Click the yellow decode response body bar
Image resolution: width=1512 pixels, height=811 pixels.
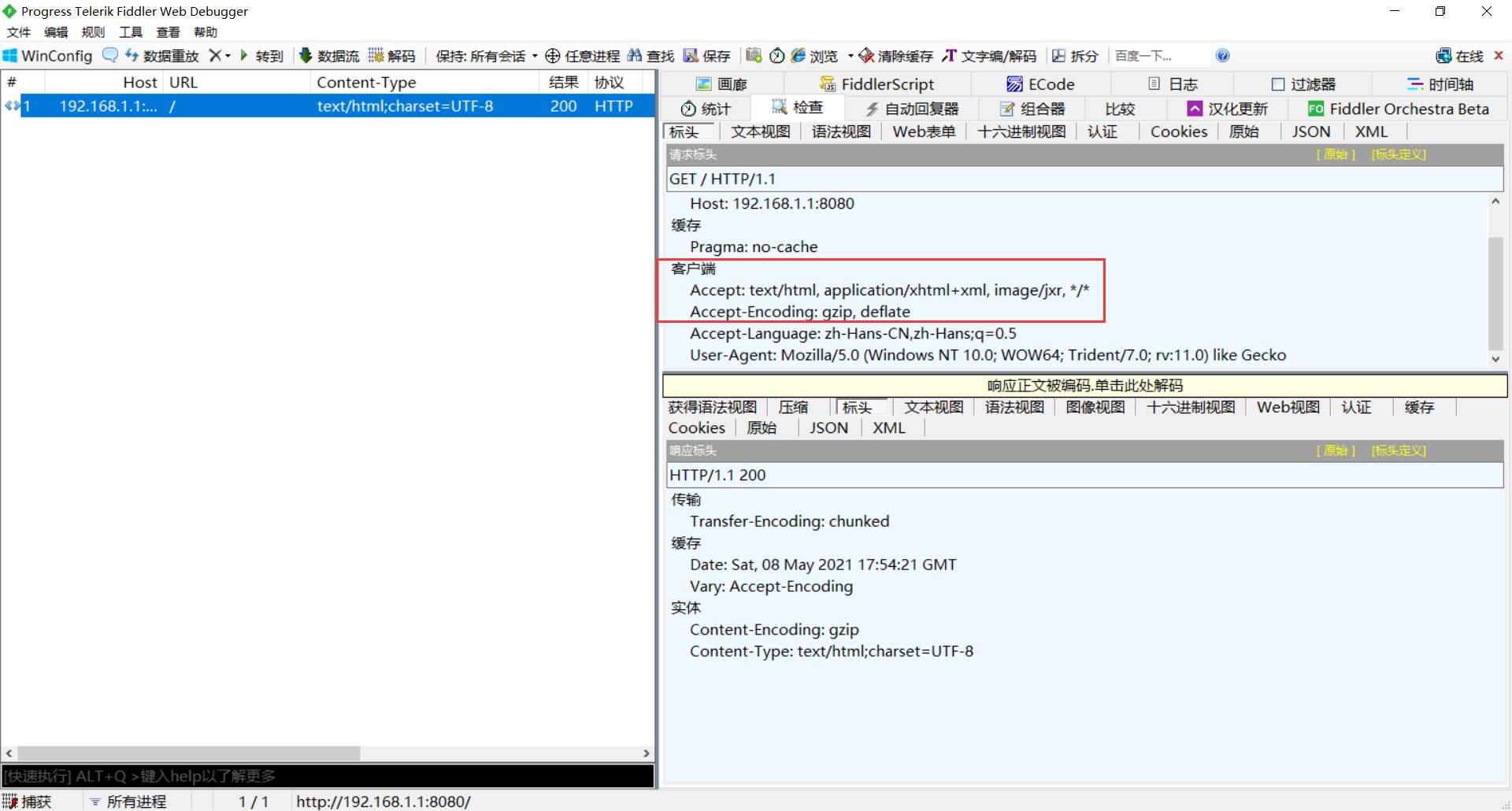coord(1084,386)
